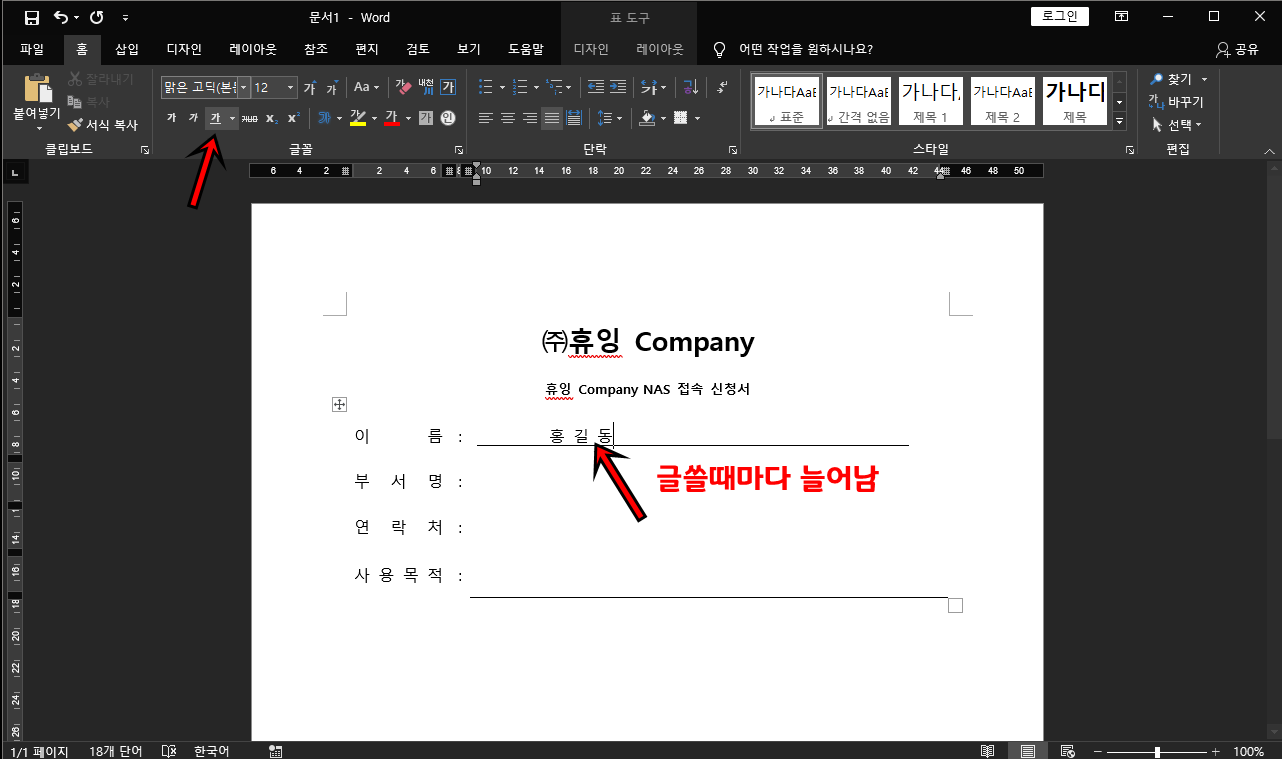1282x759 pixels.
Task: Increase font size with the larger 가 icon
Action: point(310,88)
